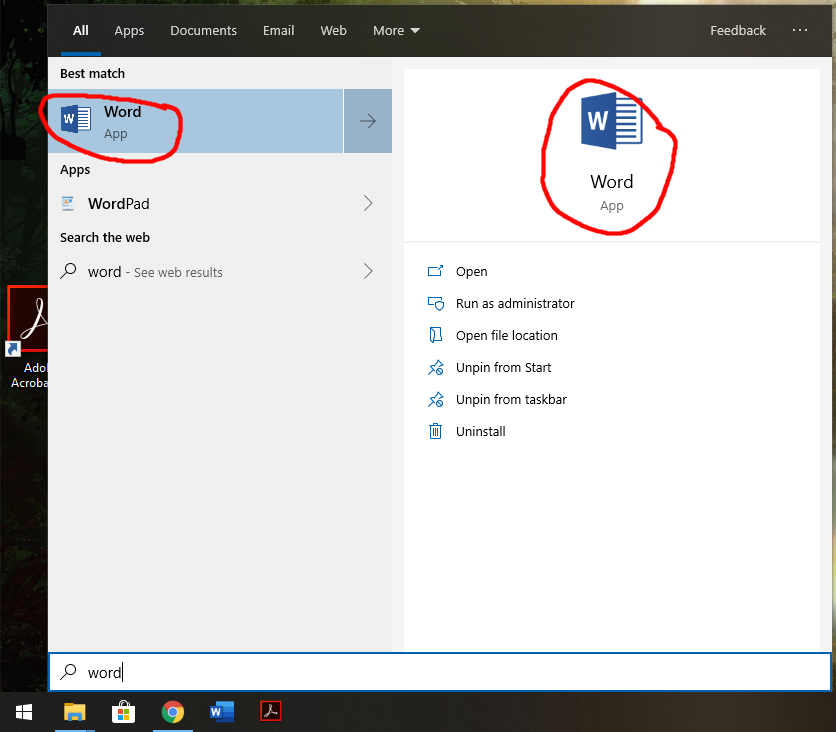836x732 pixels.
Task: Expand the word web results chevron
Action: [368, 271]
